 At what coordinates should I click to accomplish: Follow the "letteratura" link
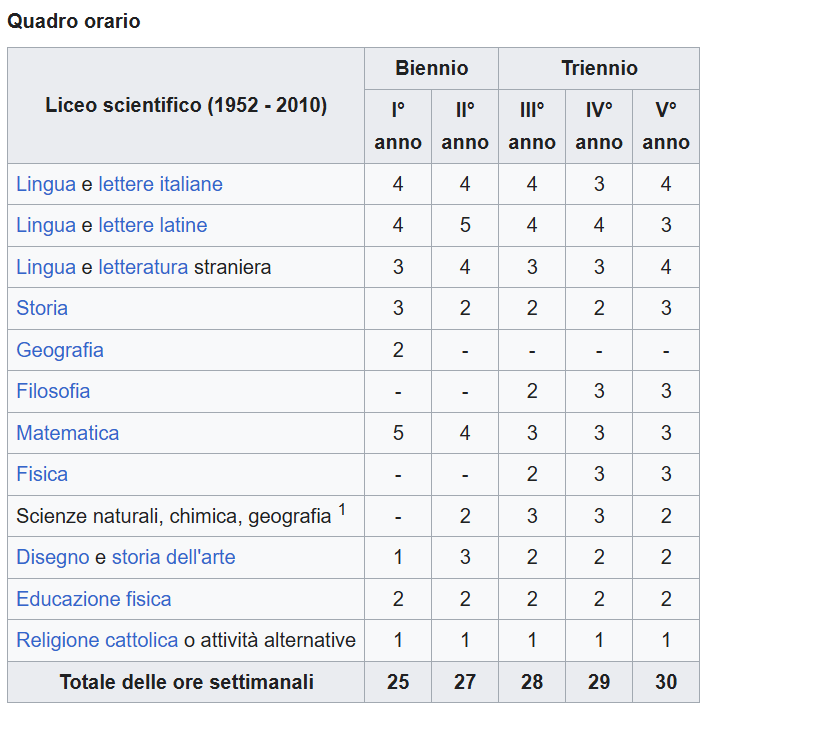pyautogui.click(x=143, y=267)
